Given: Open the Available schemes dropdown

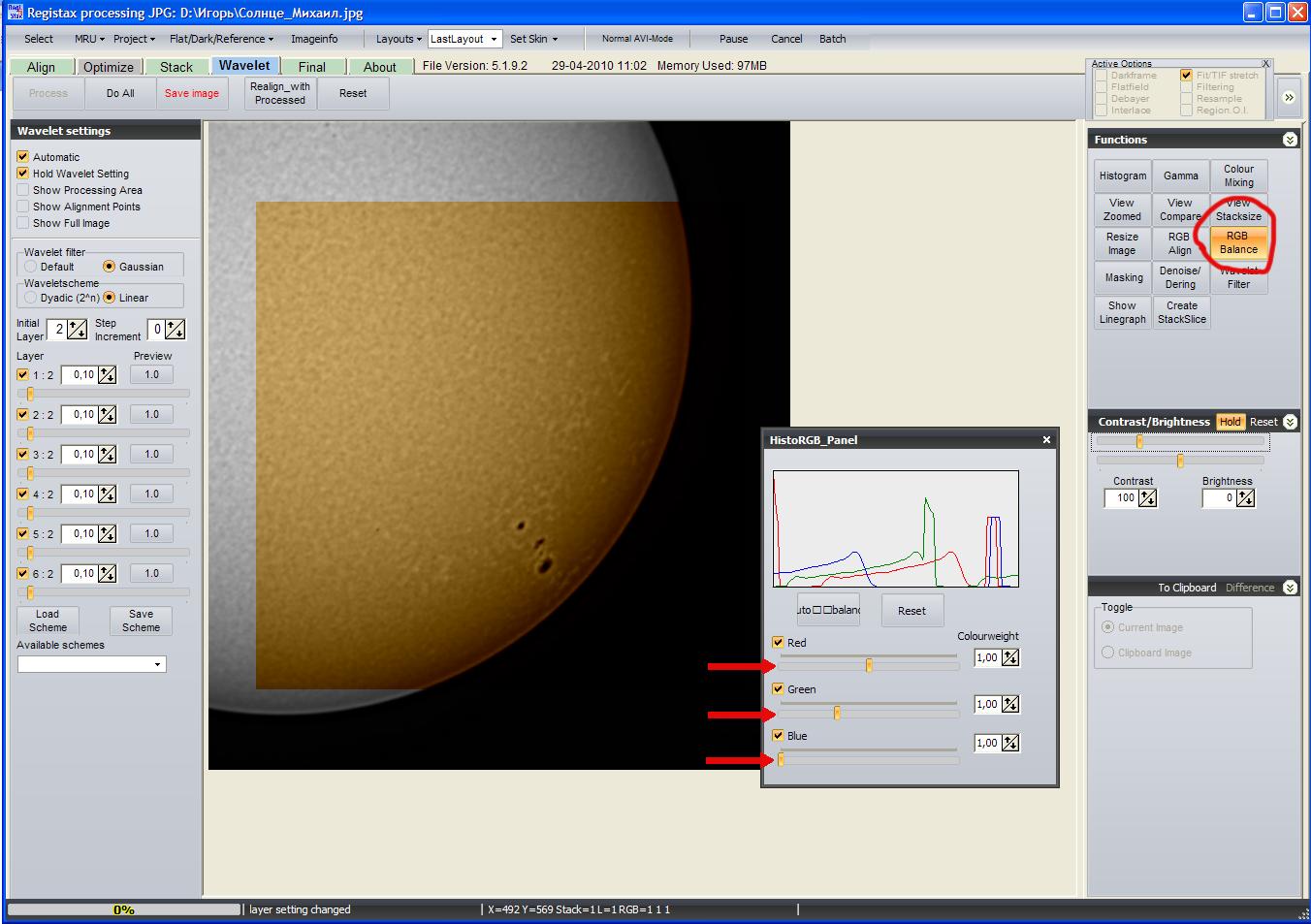Looking at the screenshot, I should coord(157,664).
